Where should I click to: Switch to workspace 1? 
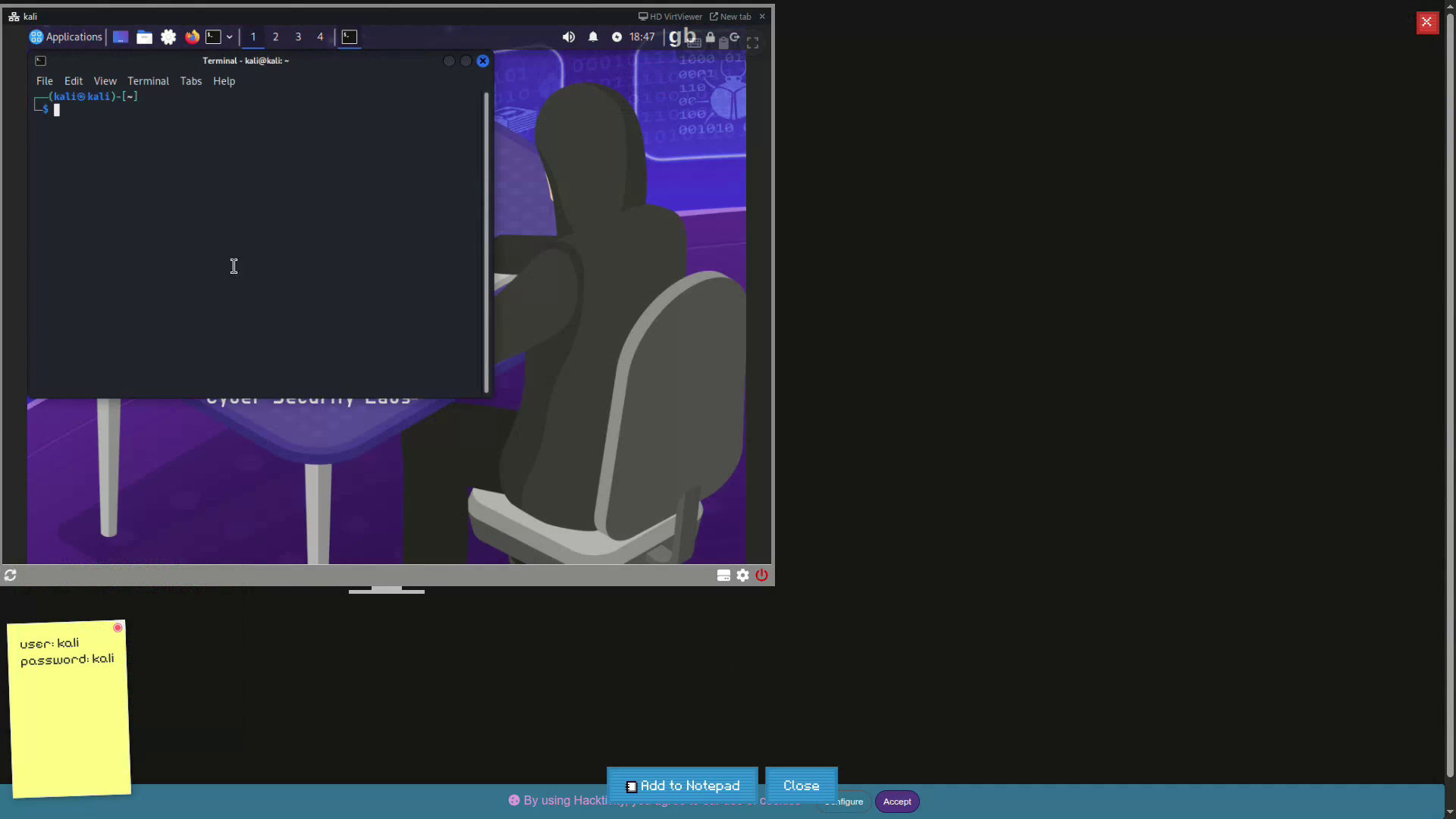[253, 36]
